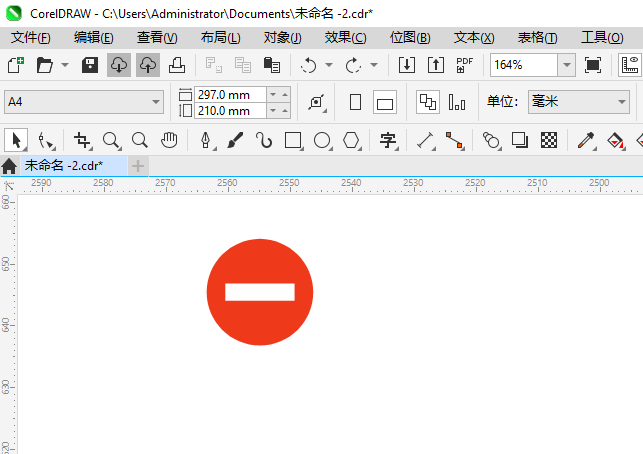Open the 位图(B) menu
The width and height of the screenshot is (643, 454).
[x=410, y=38]
